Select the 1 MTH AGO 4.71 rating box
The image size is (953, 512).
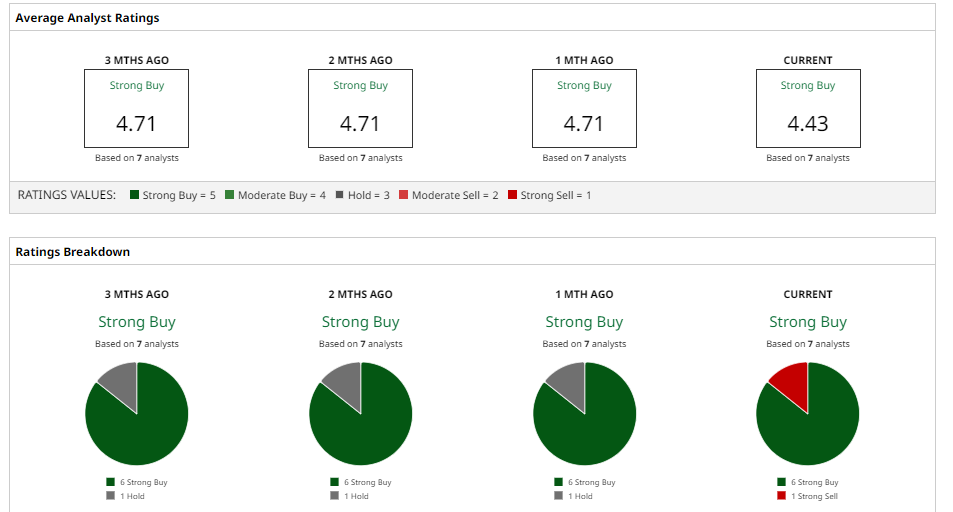[x=584, y=109]
